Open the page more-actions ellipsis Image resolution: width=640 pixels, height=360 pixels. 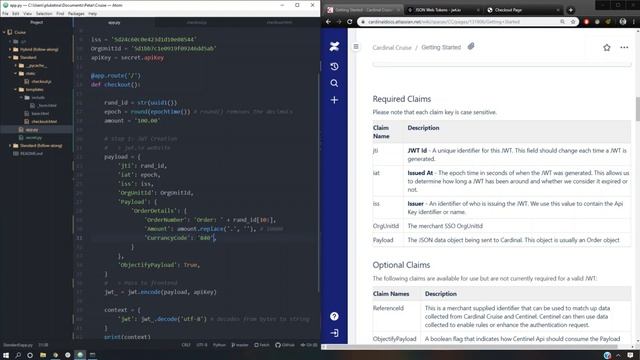coord(624,47)
